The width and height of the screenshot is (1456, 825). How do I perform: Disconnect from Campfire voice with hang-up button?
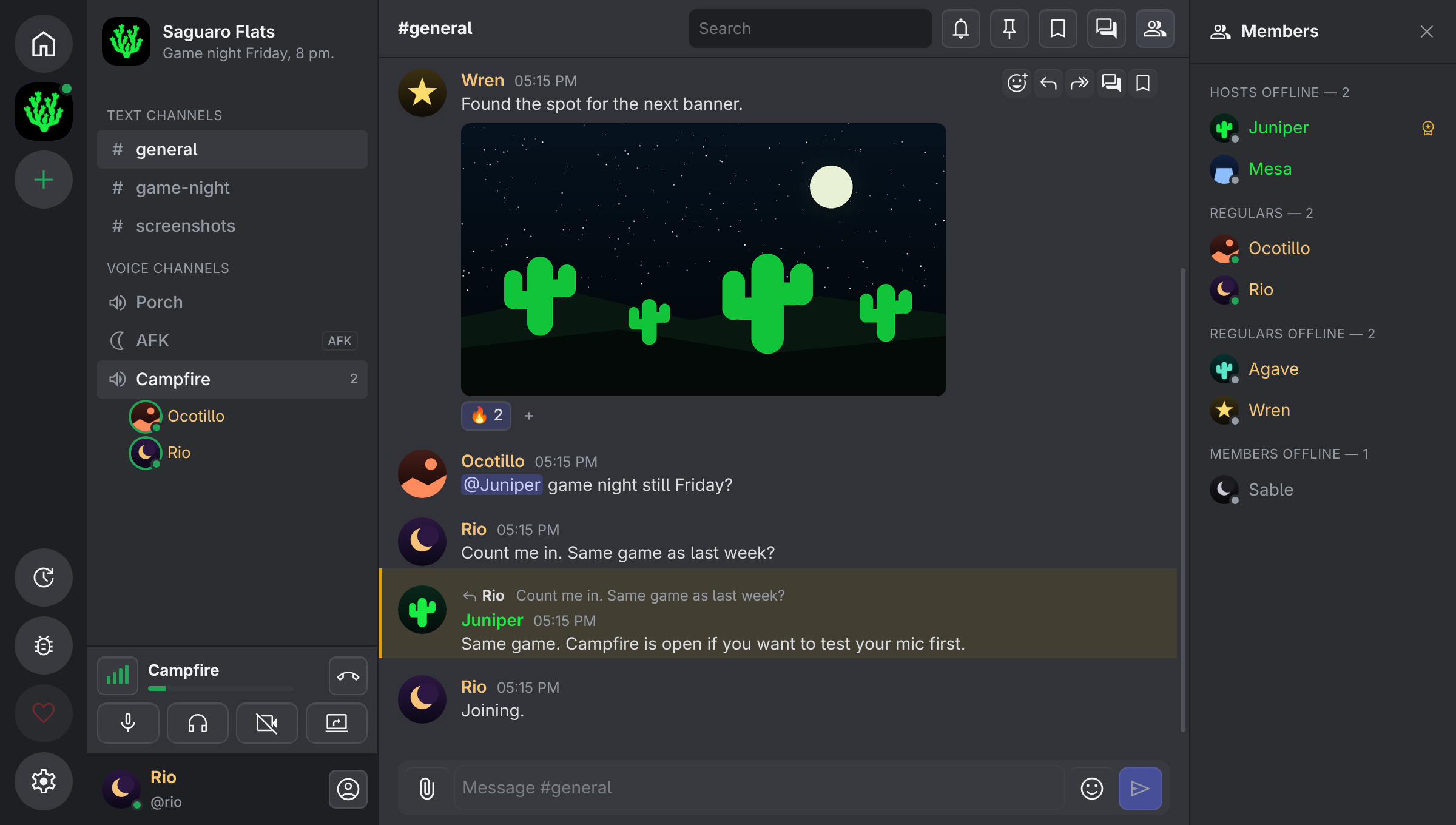point(348,676)
